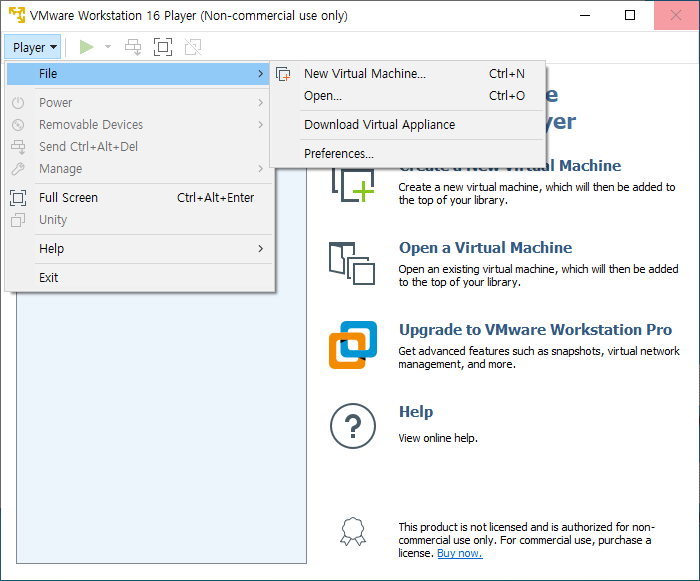This screenshot has height=581, width=700.
Task: Close the VMware Player window
Action: tap(676, 15)
